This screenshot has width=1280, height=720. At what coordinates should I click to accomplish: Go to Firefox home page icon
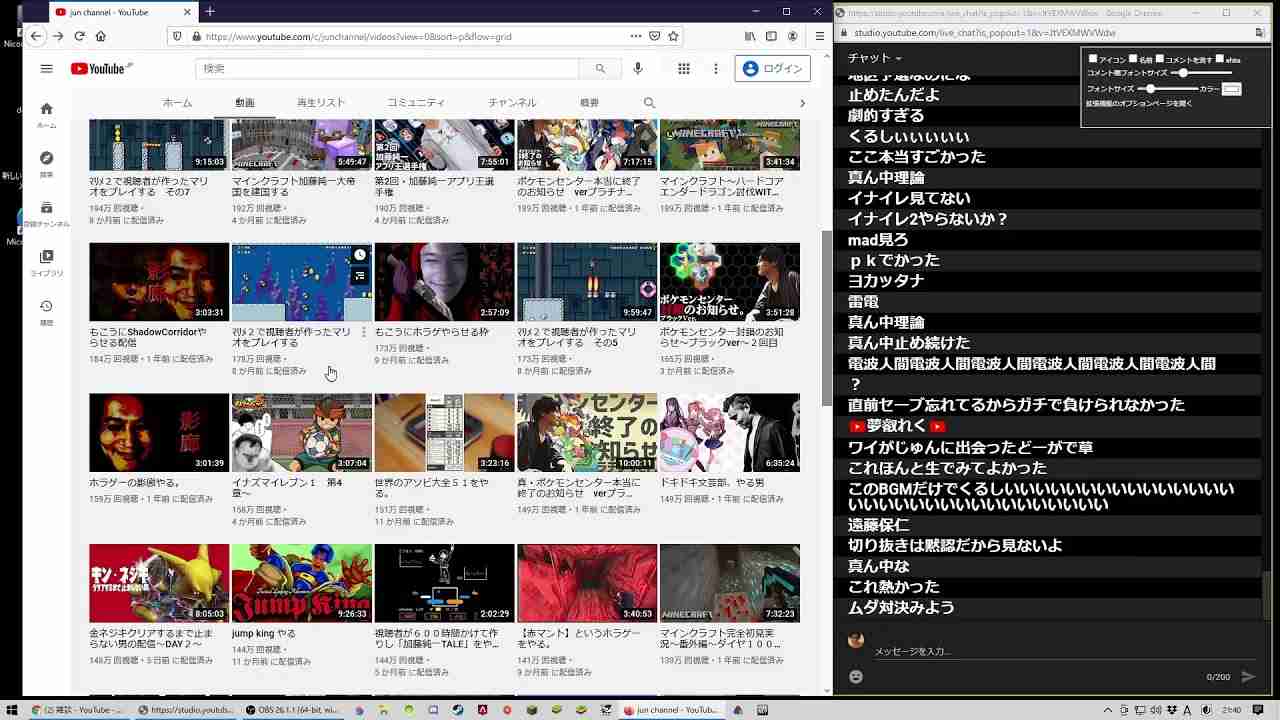(x=100, y=36)
